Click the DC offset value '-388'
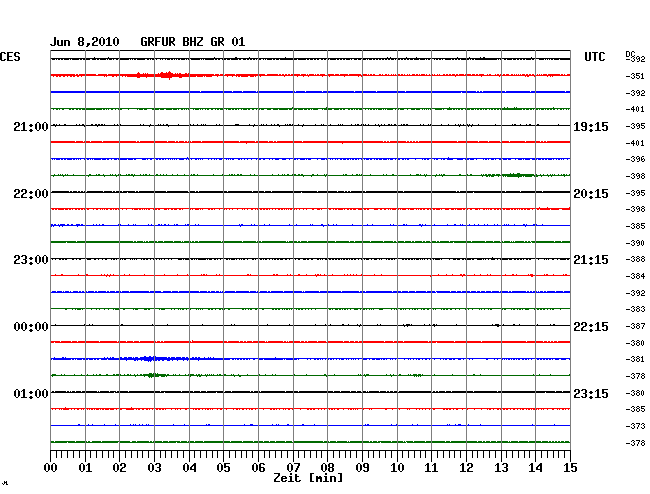Viewport: 650px width, 494px height. [635, 259]
